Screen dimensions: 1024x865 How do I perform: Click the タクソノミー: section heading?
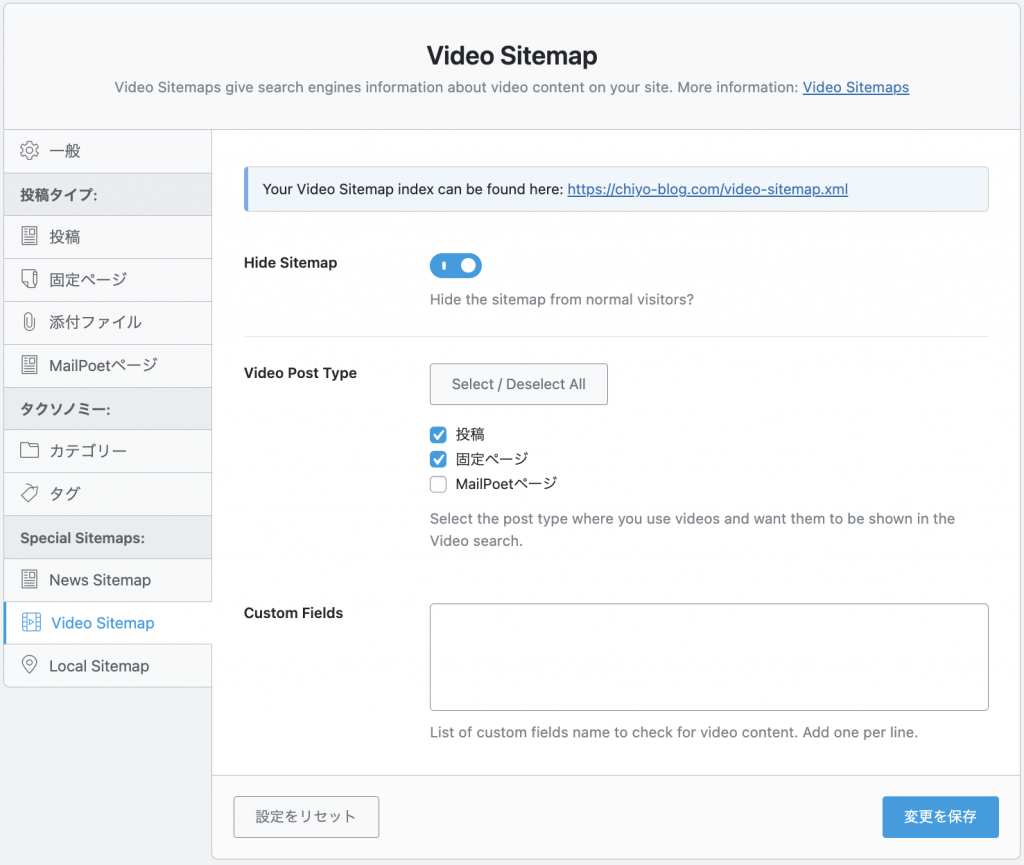(65, 409)
